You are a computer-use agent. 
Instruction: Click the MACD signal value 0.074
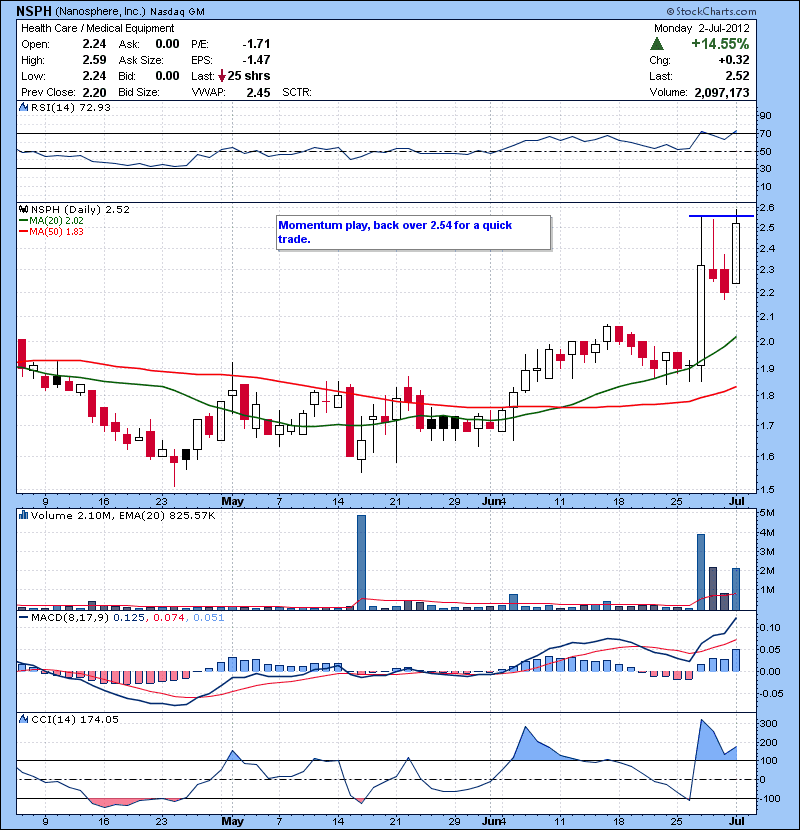[169, 618]
